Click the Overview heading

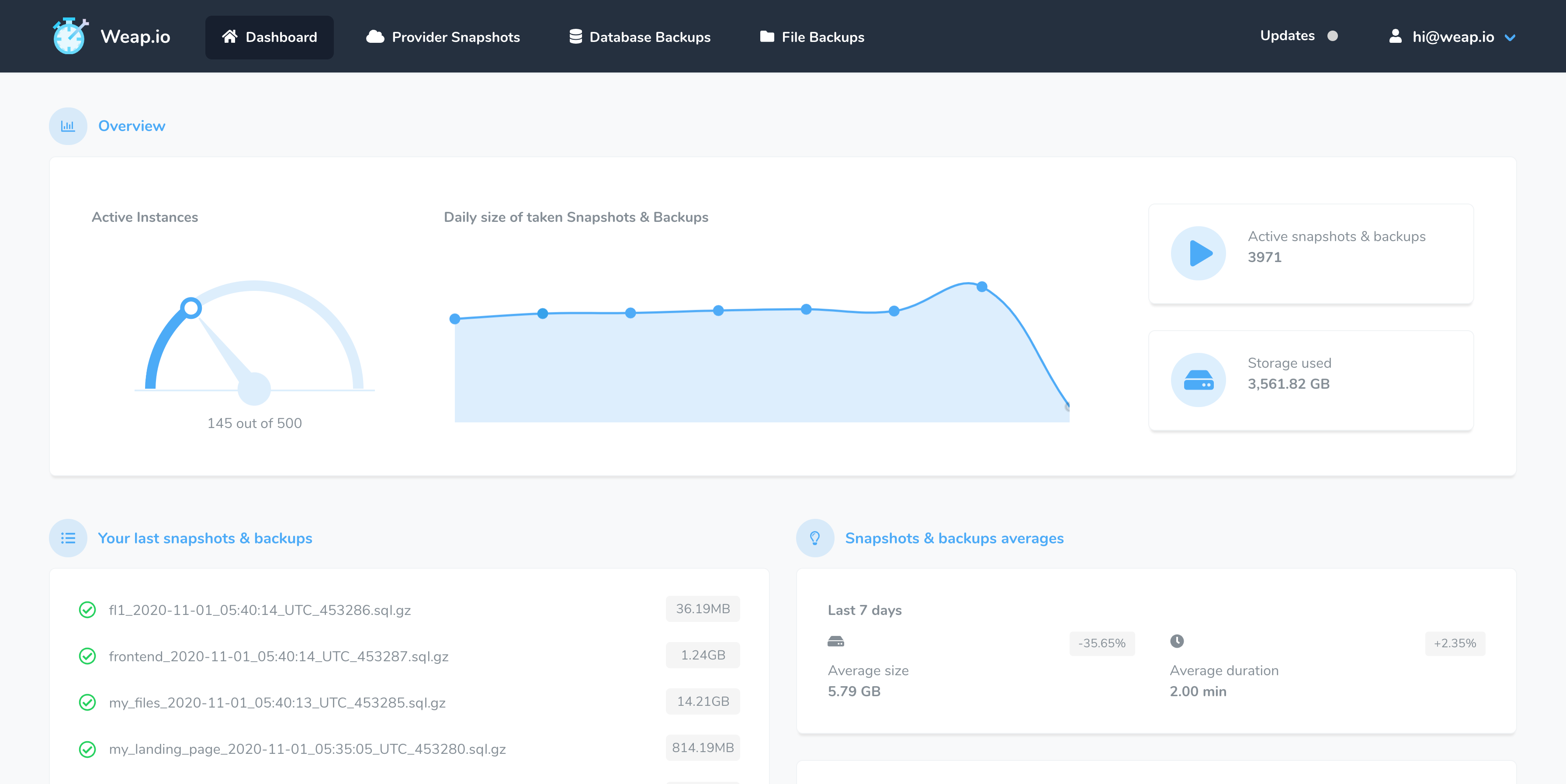click(x=132, y=126)
